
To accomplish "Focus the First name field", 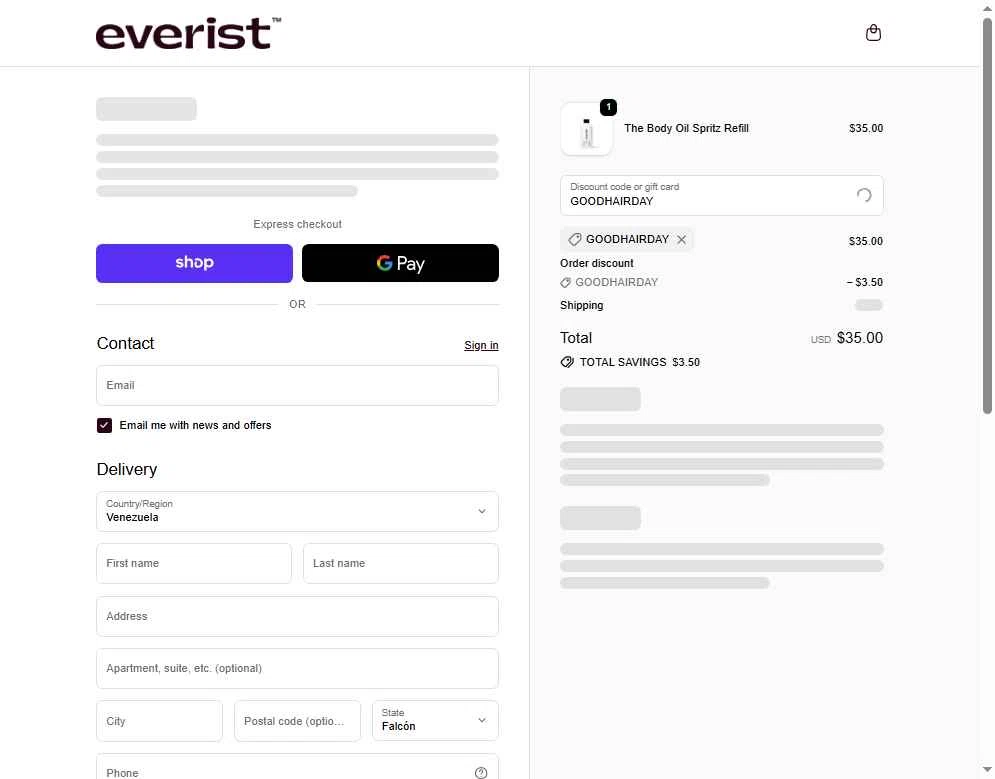I will [x=194, y=563].
